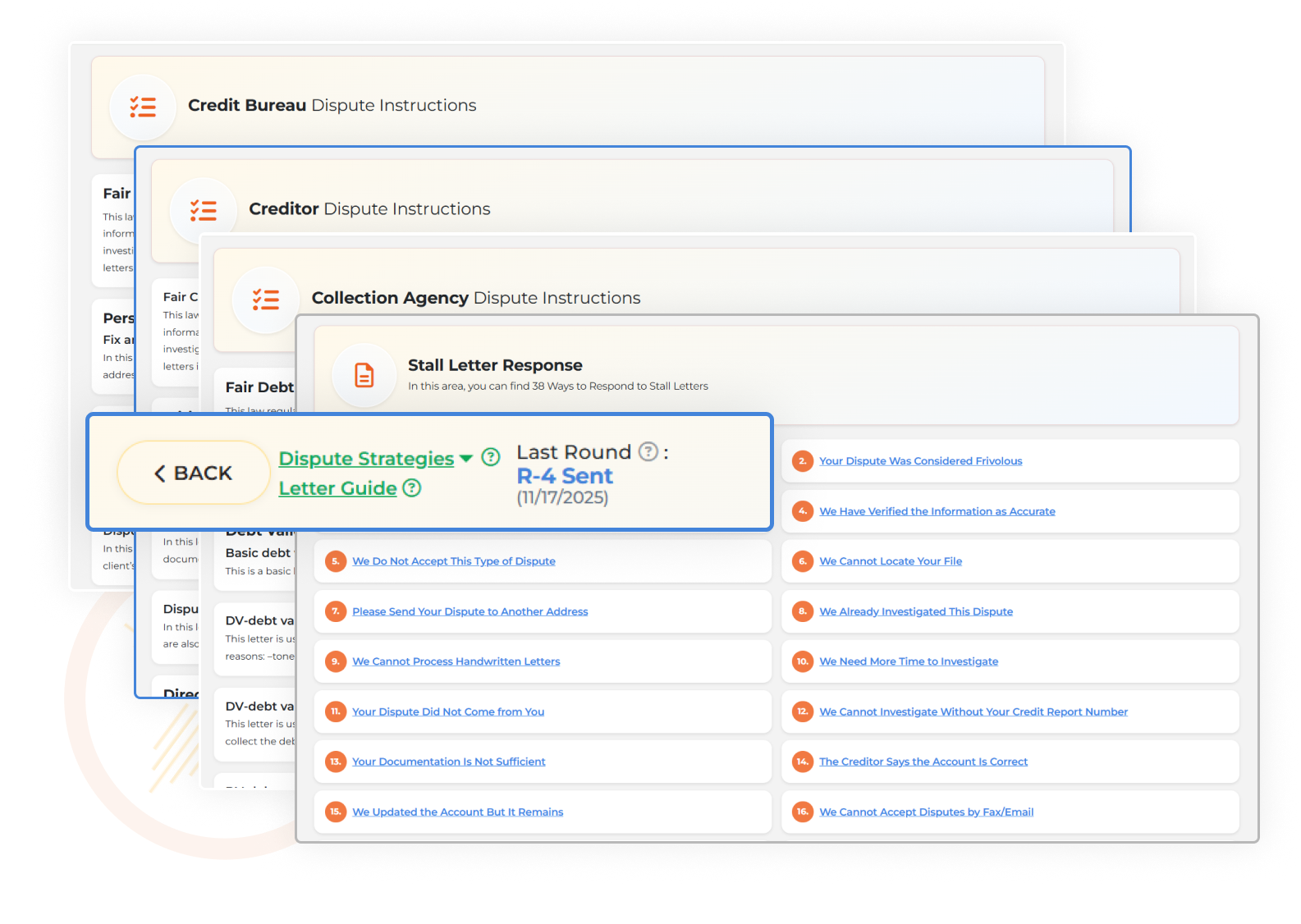Click the Credit Bureau checklist icon
This screenshot has width=1301, height=924.
point(143,107)
